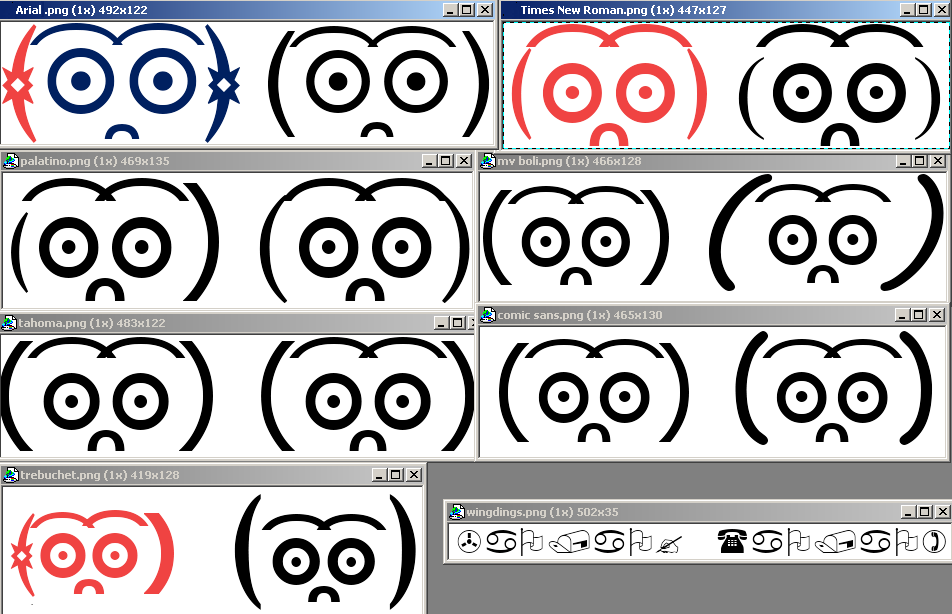This screenshot has width=952, height=614.
Task: Click the palatino.png window's title bar icon
Action: coord(11,161)
